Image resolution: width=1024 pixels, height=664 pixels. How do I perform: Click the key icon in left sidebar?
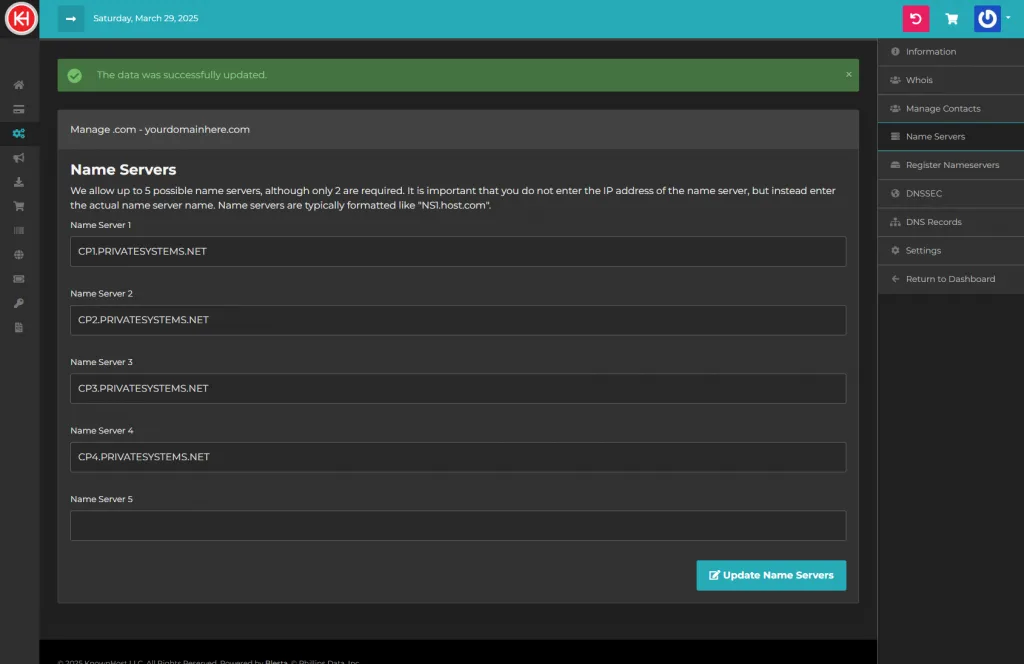click(x=19, y=303)
